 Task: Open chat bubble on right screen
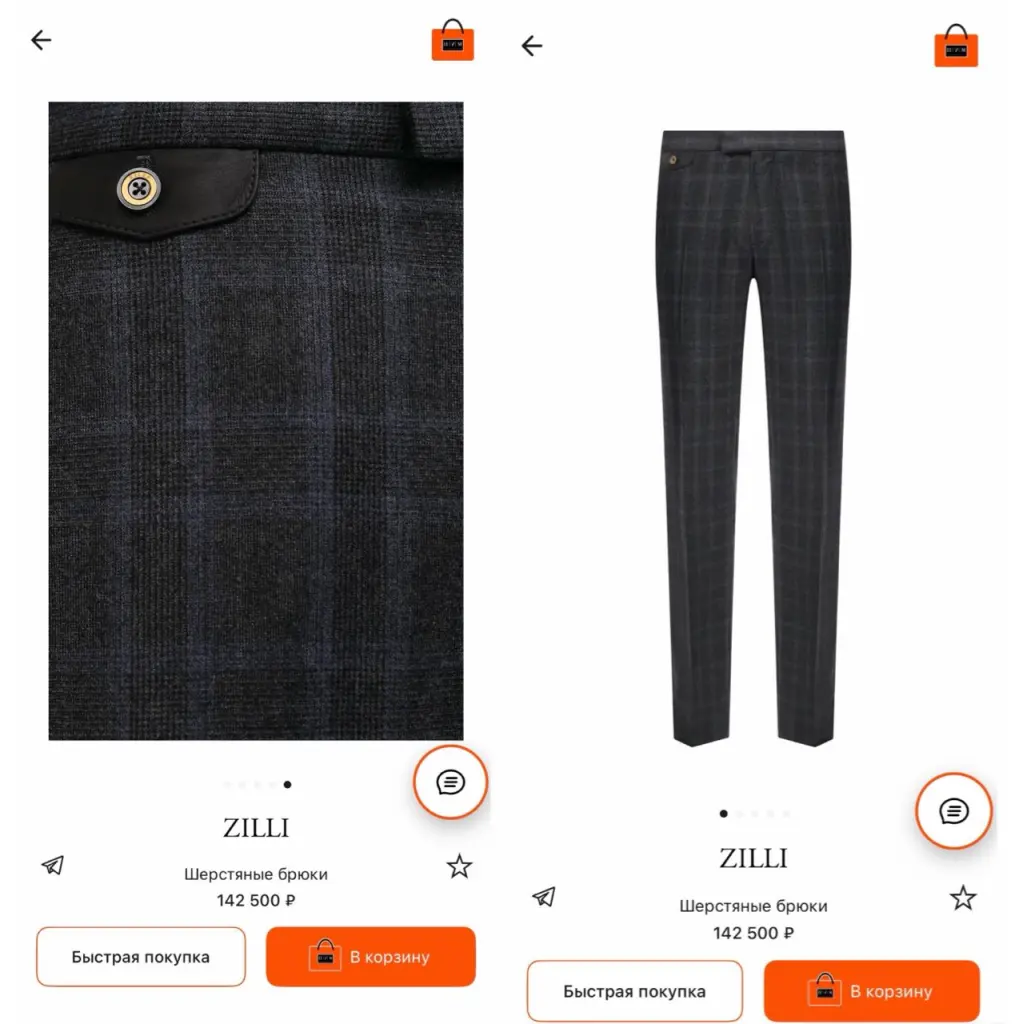(954, 811)
